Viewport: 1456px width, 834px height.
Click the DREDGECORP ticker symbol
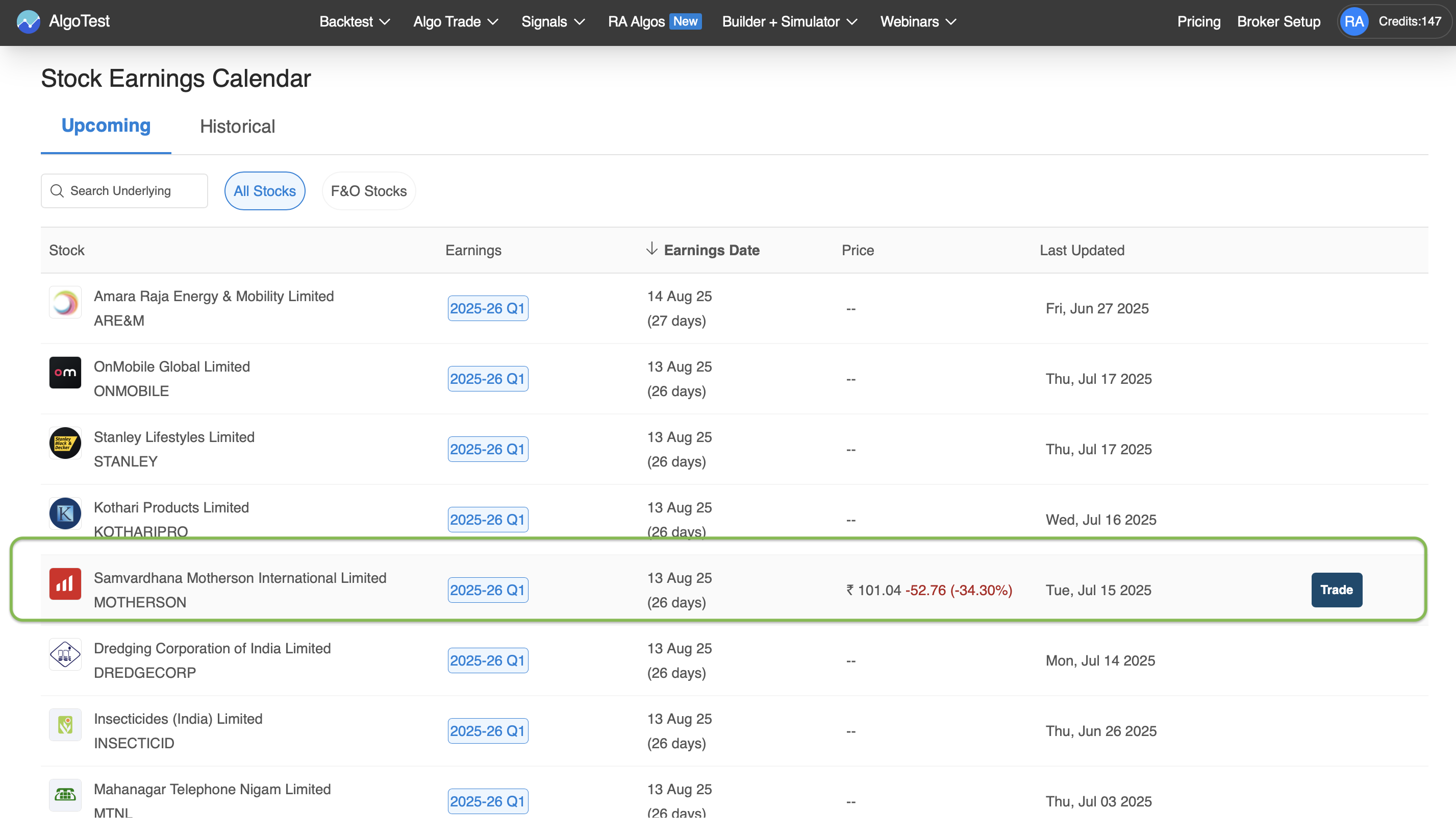coord(145,673)
